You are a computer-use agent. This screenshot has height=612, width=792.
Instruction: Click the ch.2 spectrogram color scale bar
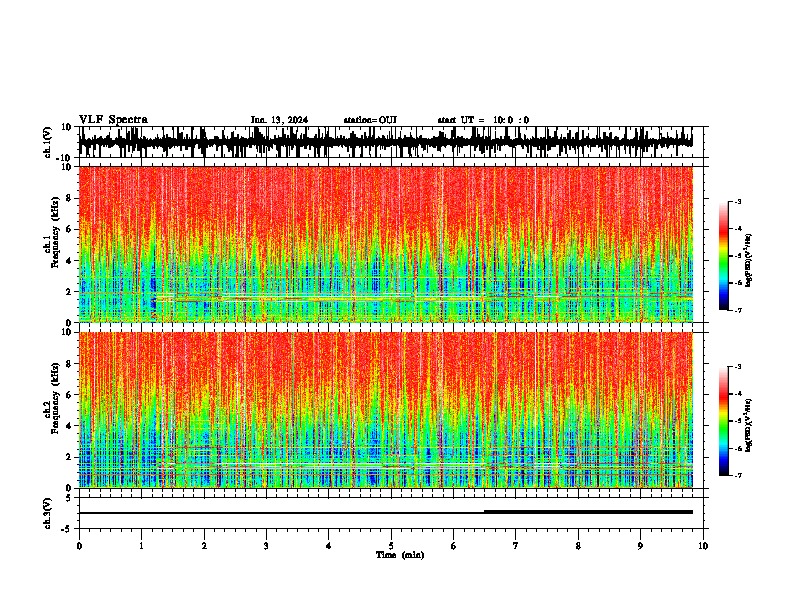pyautogui.click(x=723, y=421)
